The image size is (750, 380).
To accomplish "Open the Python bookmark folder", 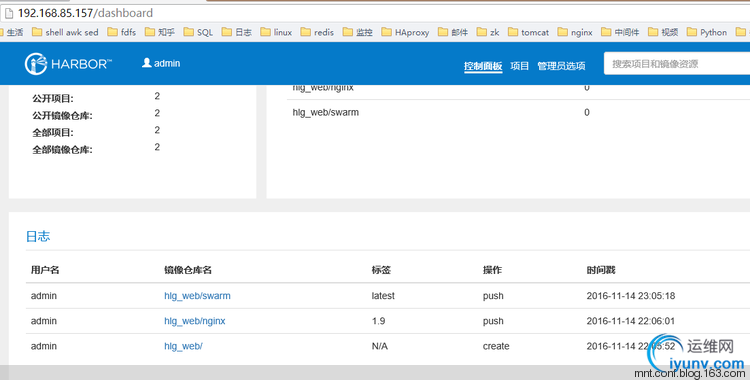I will click(x=707, y=32).
